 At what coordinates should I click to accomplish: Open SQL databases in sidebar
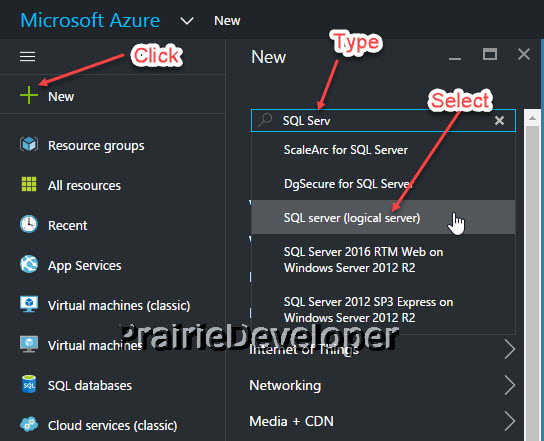coord(90,385)
